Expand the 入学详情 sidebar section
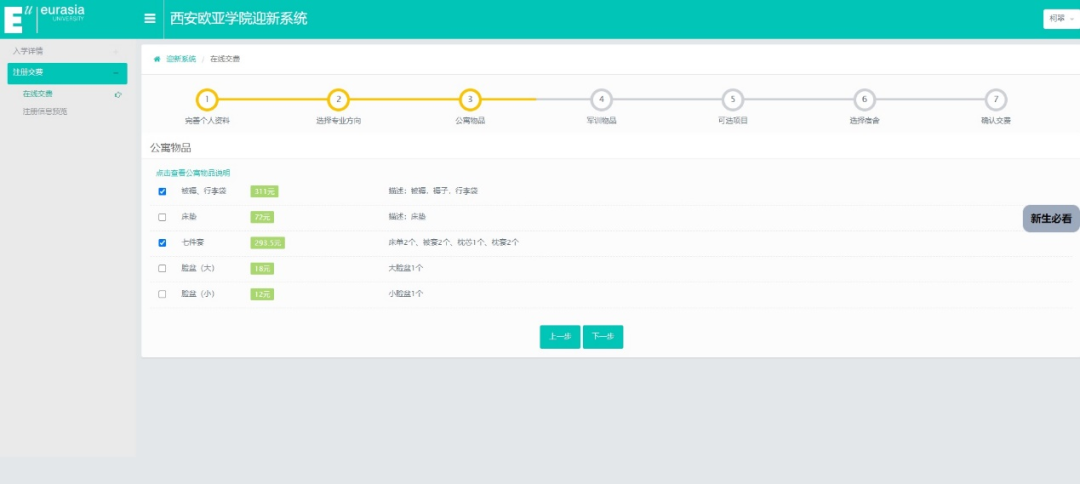Screen dimensions: 1080x484 (66, 51)
